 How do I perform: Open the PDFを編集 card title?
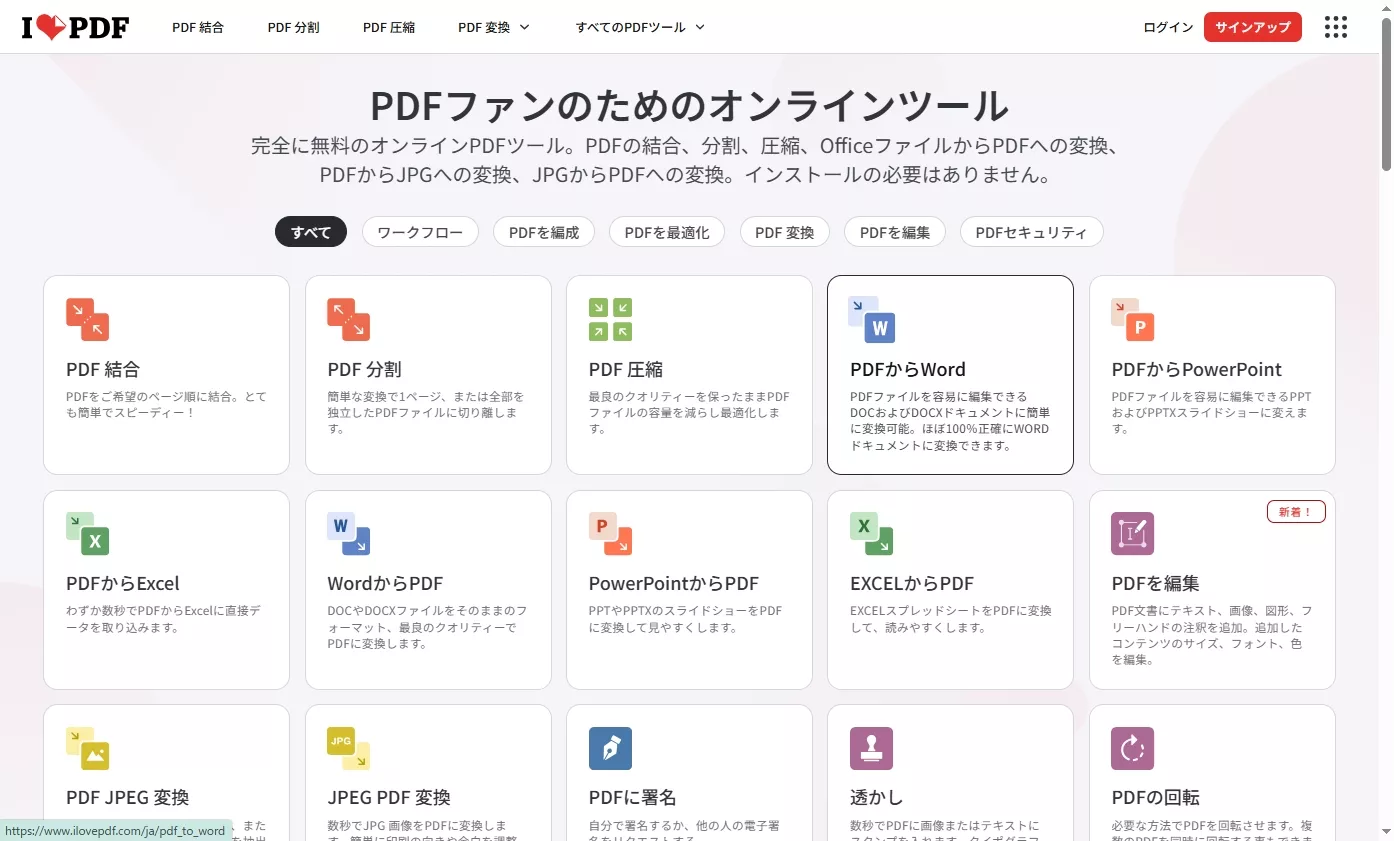1155,584
